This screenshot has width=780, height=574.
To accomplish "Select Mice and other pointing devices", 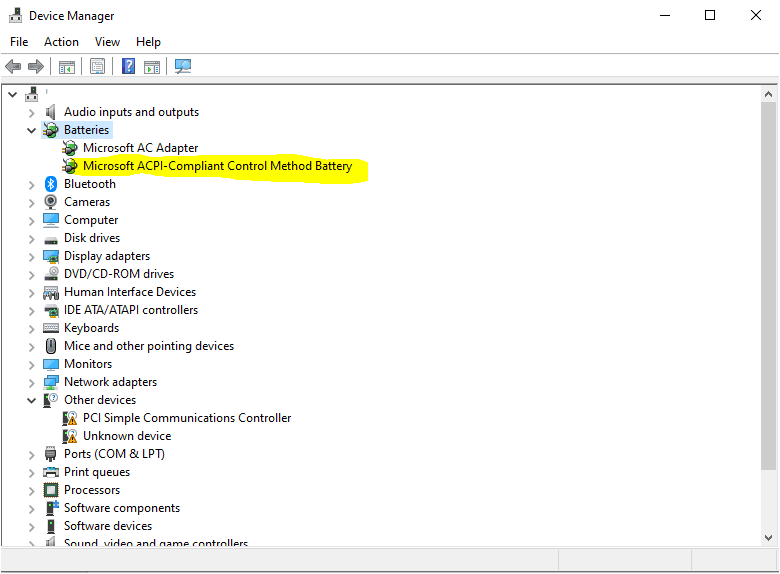I will pos(149,346).
